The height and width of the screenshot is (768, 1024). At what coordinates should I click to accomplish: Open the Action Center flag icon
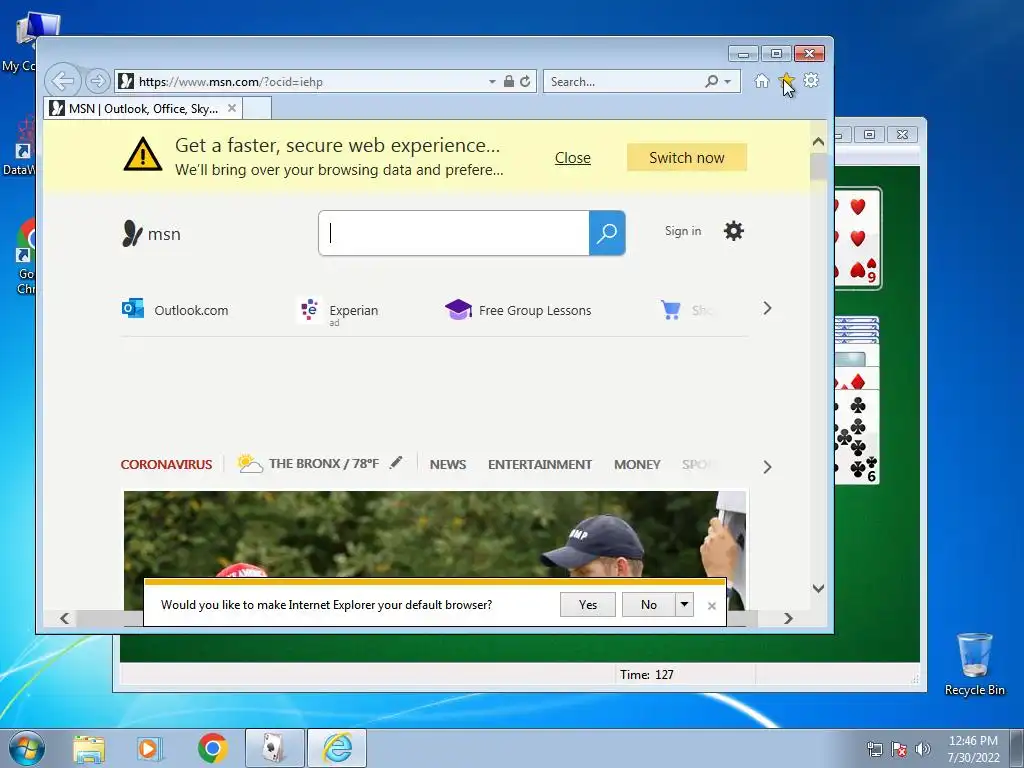[x=899, y=749]
